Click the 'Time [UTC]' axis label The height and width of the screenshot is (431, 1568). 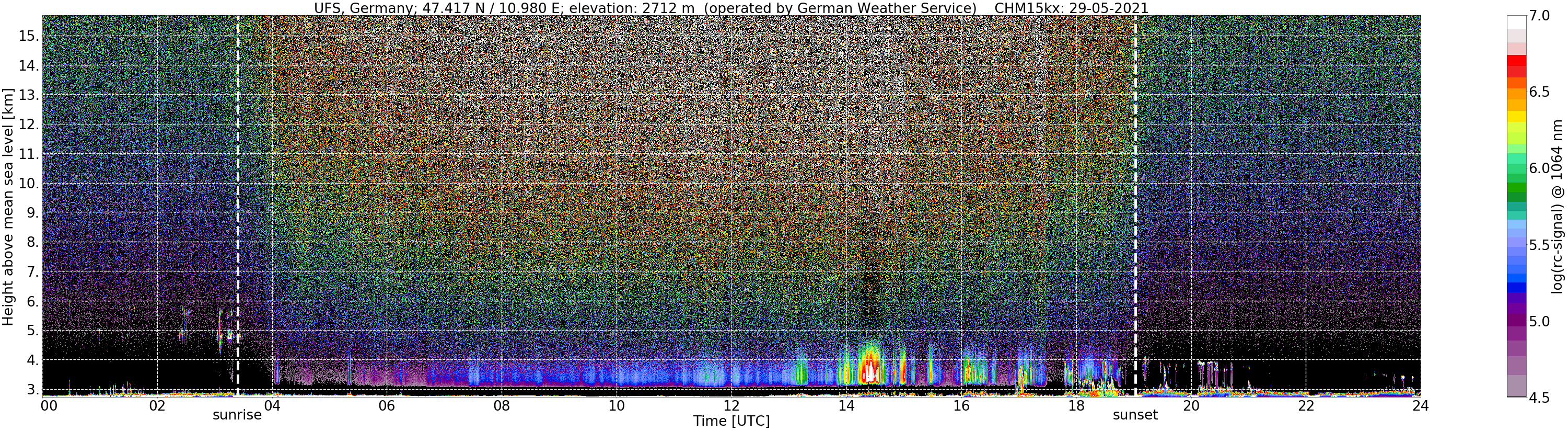(x=731, y=421)
